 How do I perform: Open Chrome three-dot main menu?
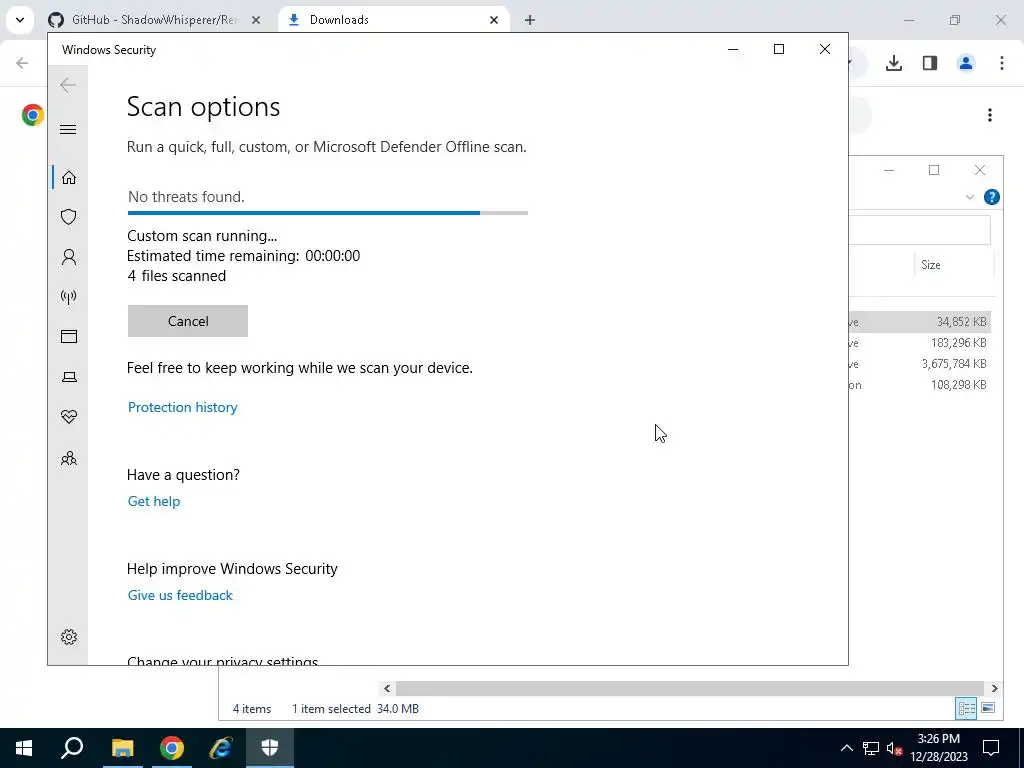click(x=1002, y=63)
